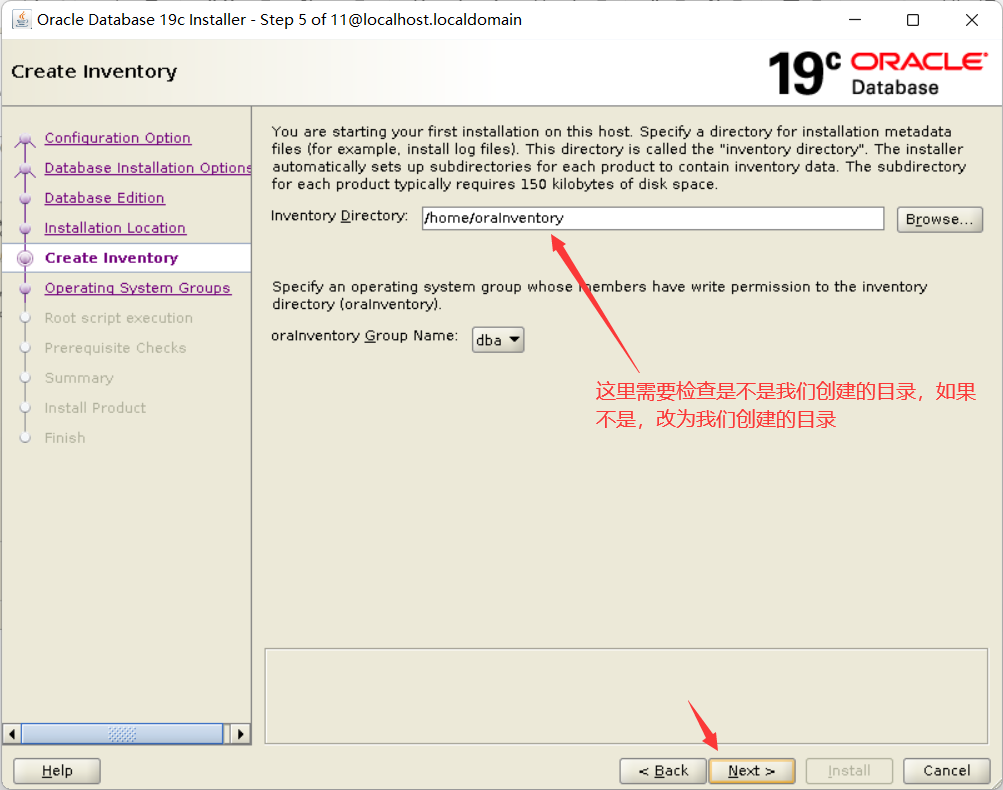Click the 'Inventory Directory:' label
This screenshot has height=790, width=1003.
tap(339, 216)
